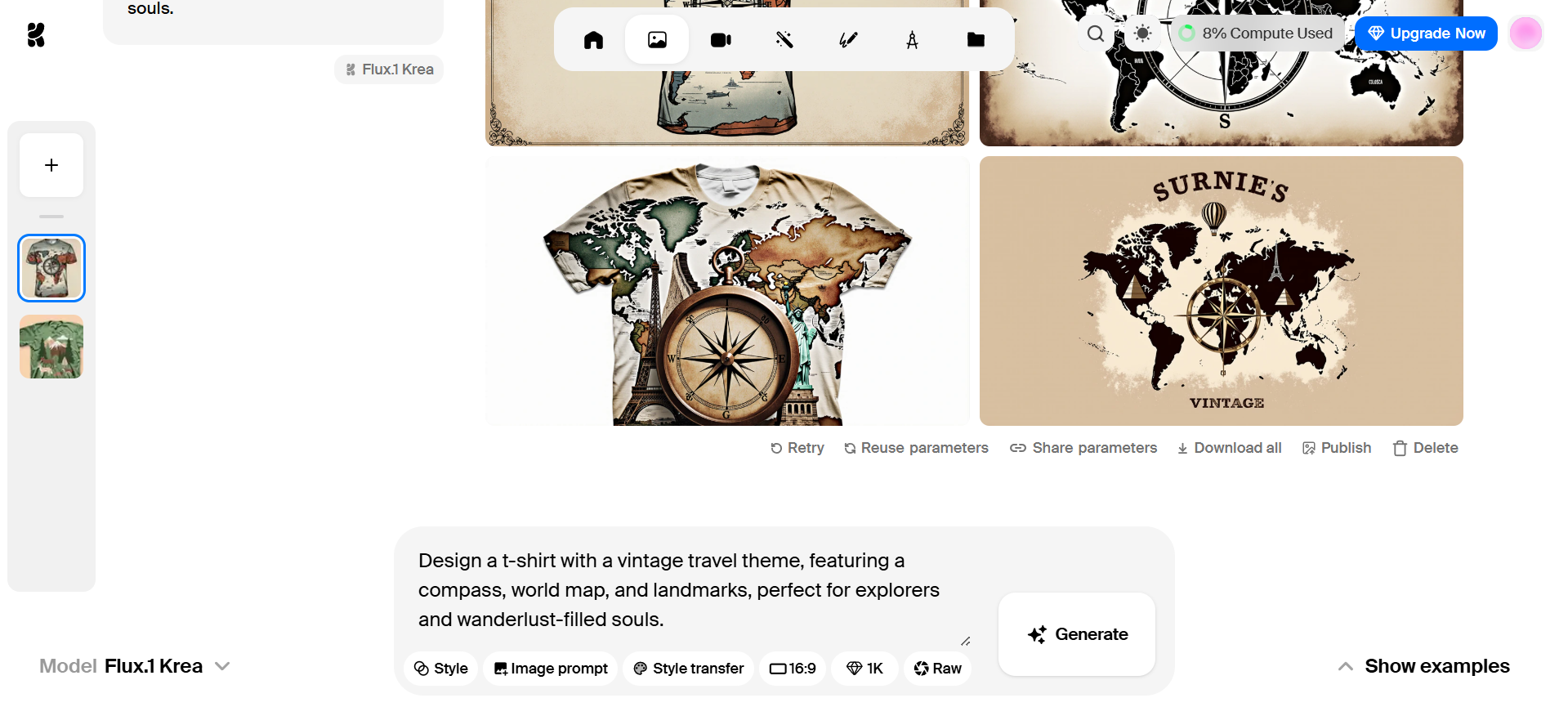Select the Image generation tool icon

(657, 40)
